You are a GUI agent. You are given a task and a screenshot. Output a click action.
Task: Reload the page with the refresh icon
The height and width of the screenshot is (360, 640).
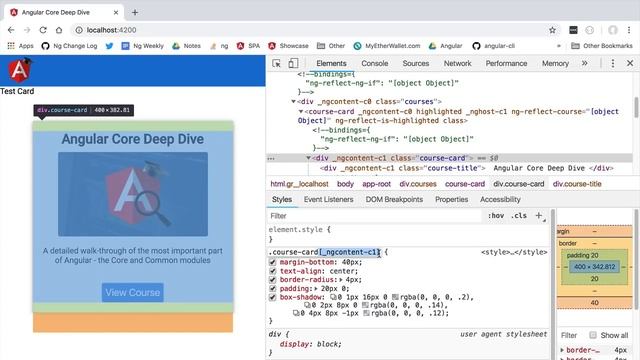click(x=43, y=30)
